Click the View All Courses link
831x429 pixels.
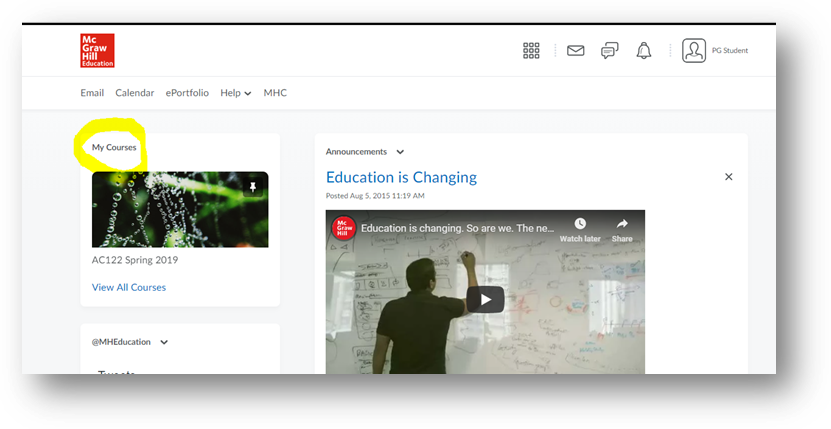pos(129,287)
